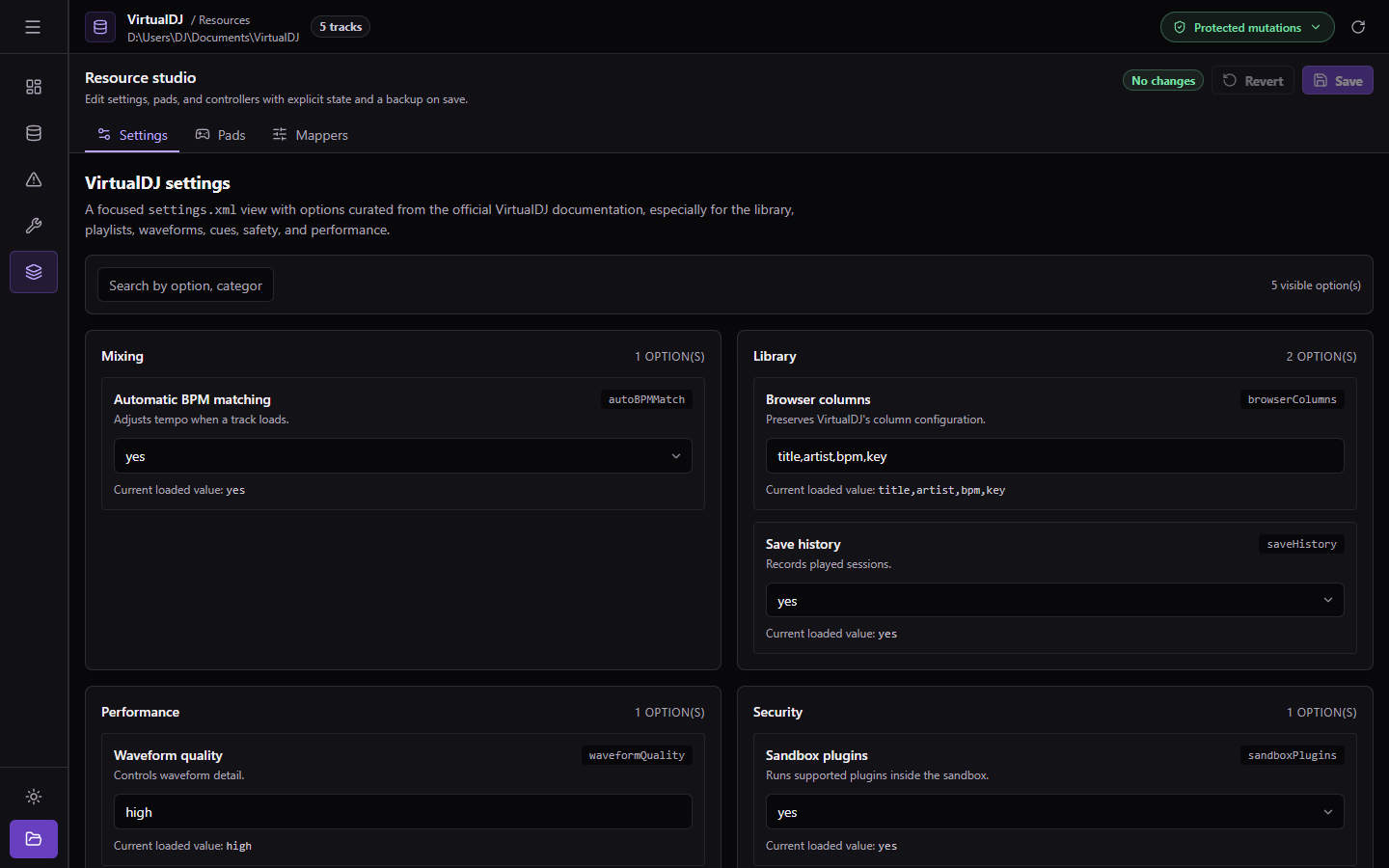
Task: Click the Browser columns label
Action: [818, 399]
